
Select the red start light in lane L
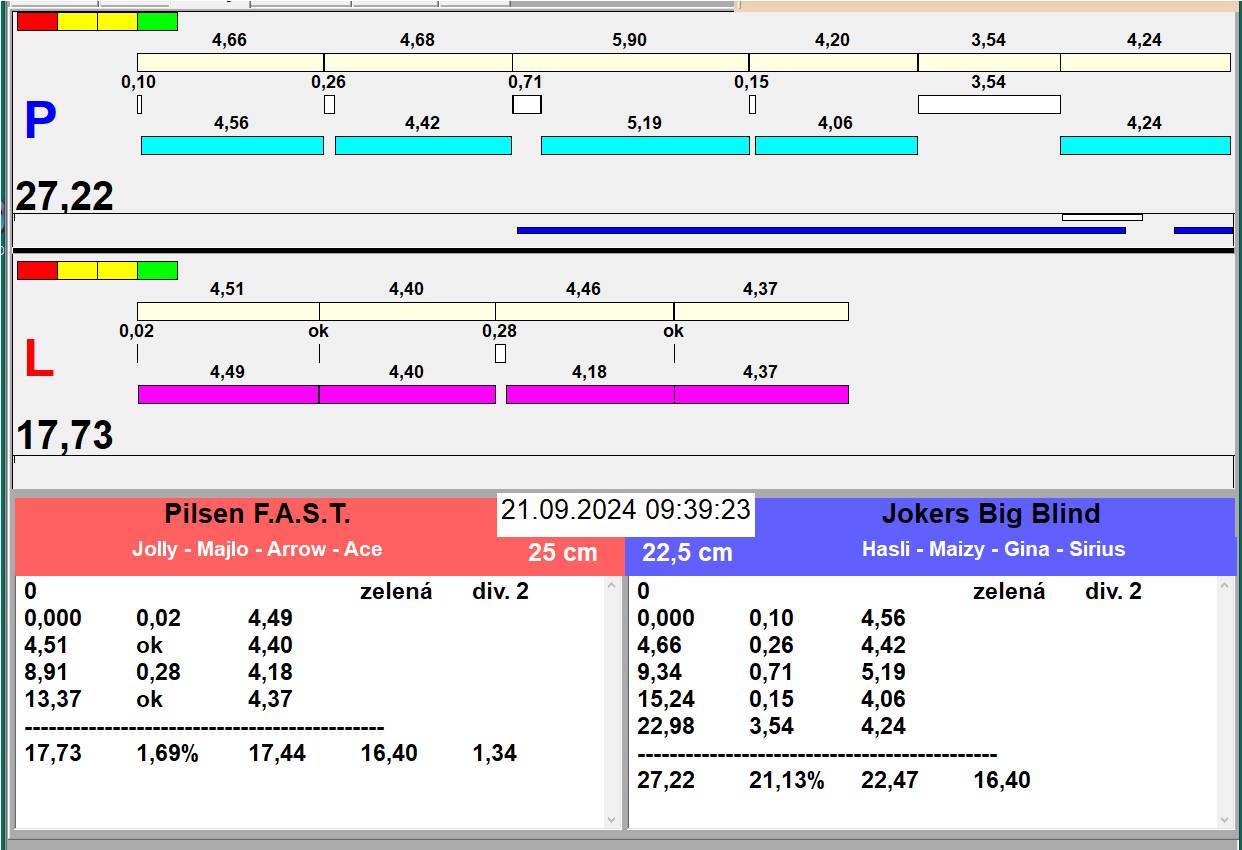37,270
